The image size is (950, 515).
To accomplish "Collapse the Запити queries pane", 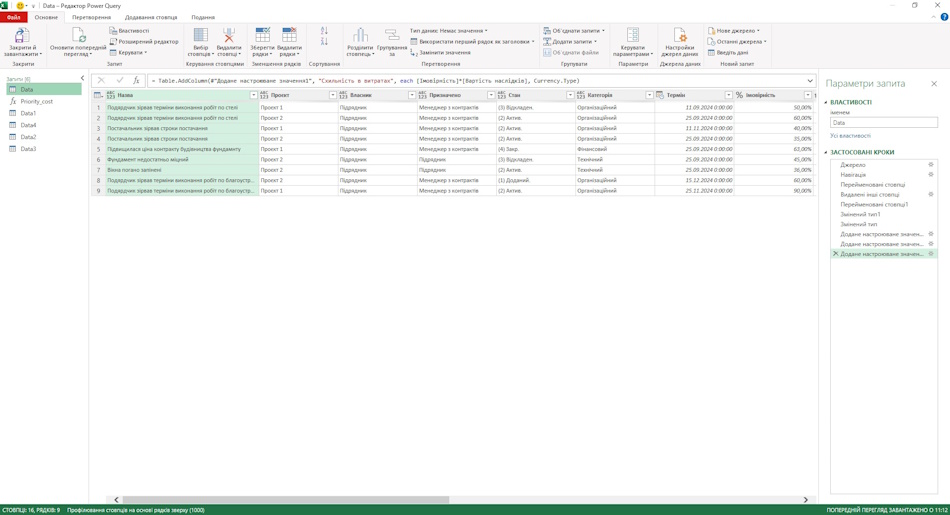I will tap(82, 78).
